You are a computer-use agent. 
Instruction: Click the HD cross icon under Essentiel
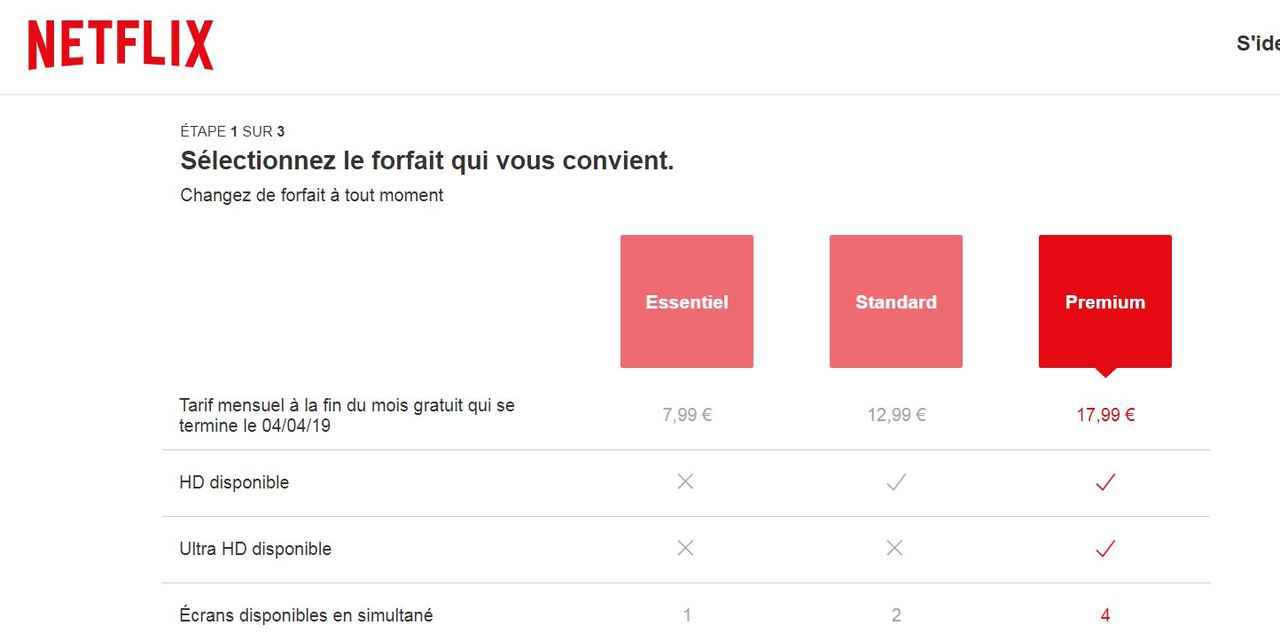pyautogui.click(x=685, y=482)
